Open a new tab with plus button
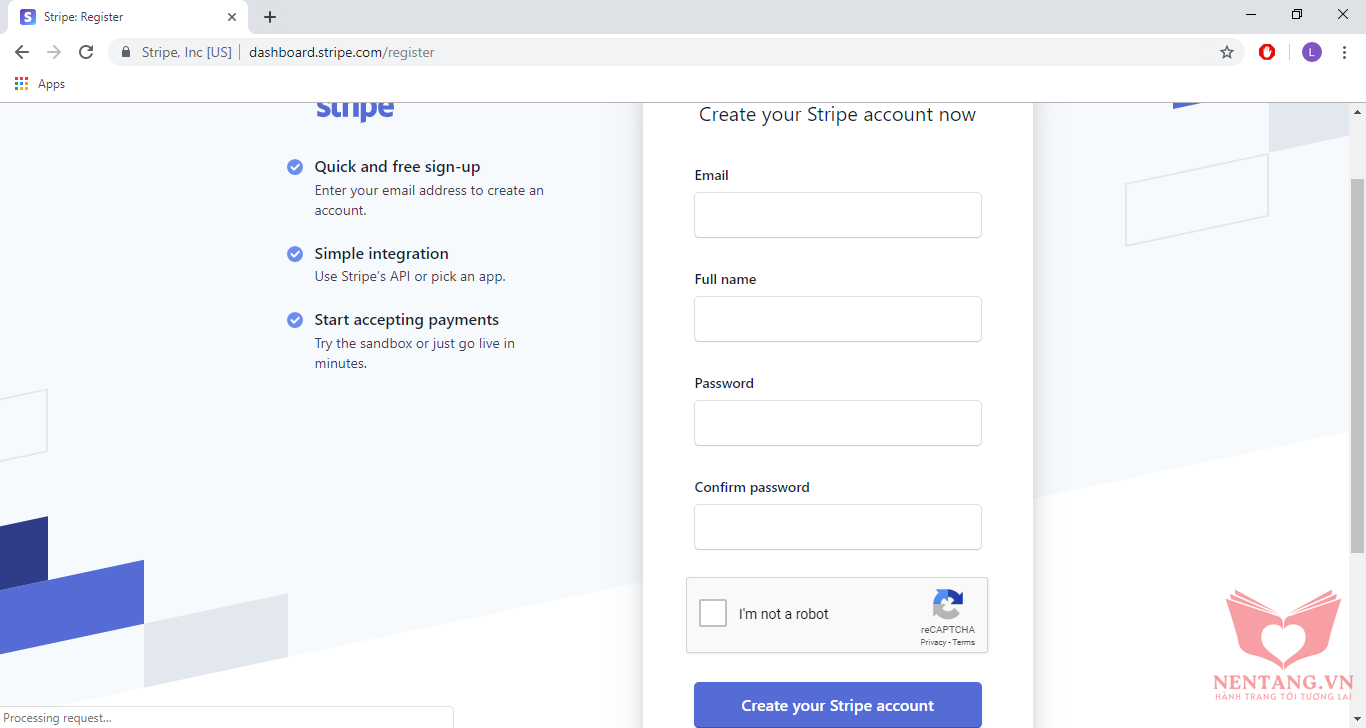The image size is (1366, 728). [270, 17]
